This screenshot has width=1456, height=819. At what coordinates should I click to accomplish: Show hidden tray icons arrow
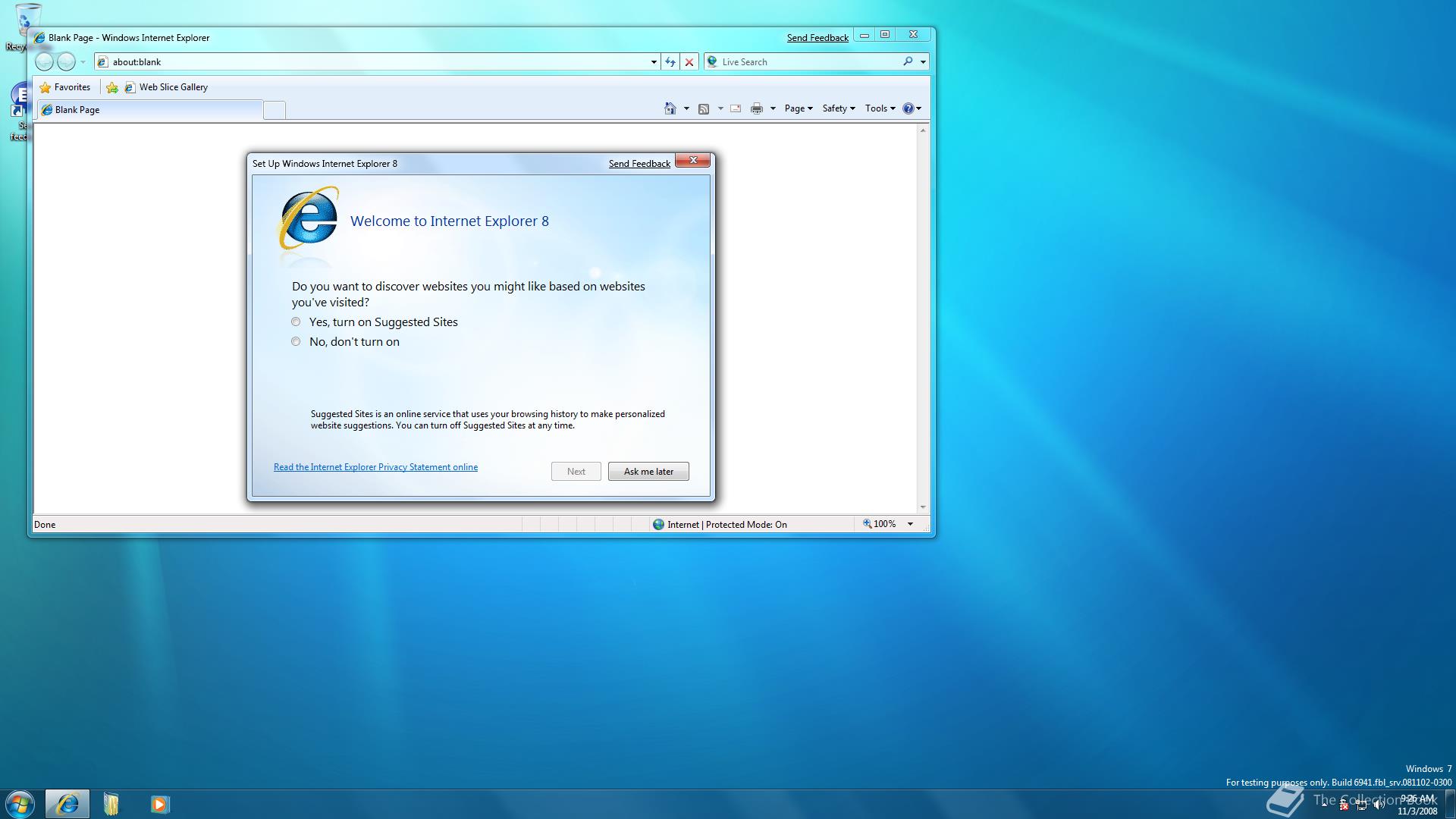pyautogui.click(x=1325, y=804)
